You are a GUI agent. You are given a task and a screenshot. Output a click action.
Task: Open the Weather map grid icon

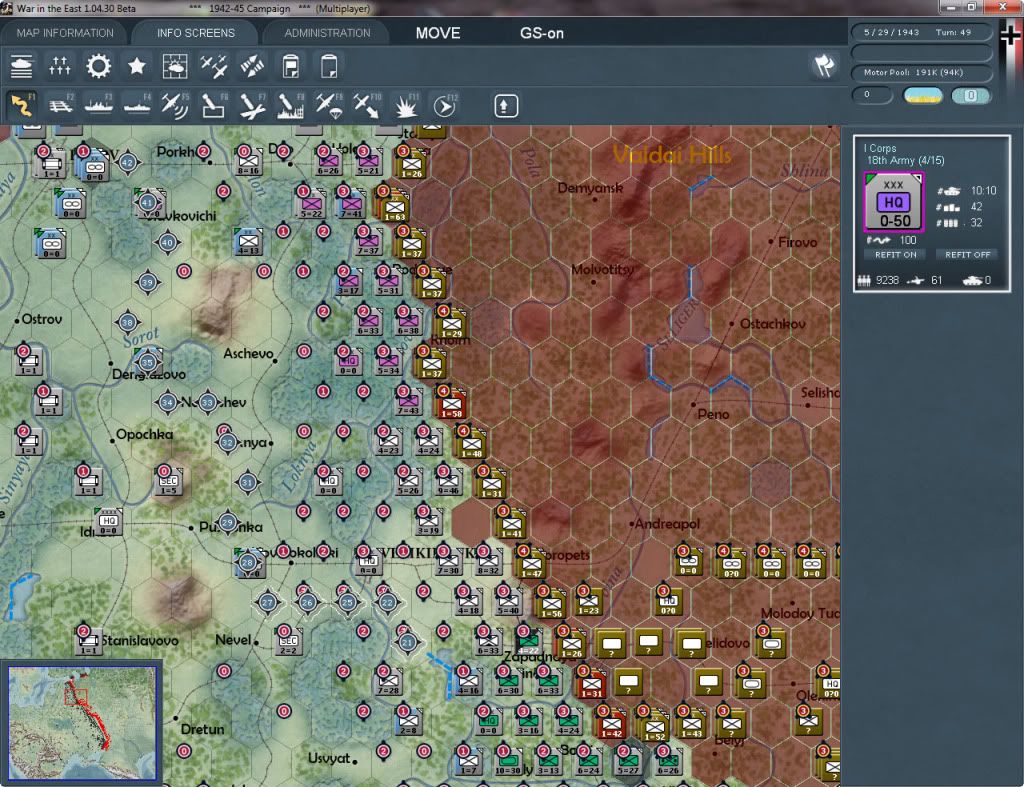coord(175,66)
